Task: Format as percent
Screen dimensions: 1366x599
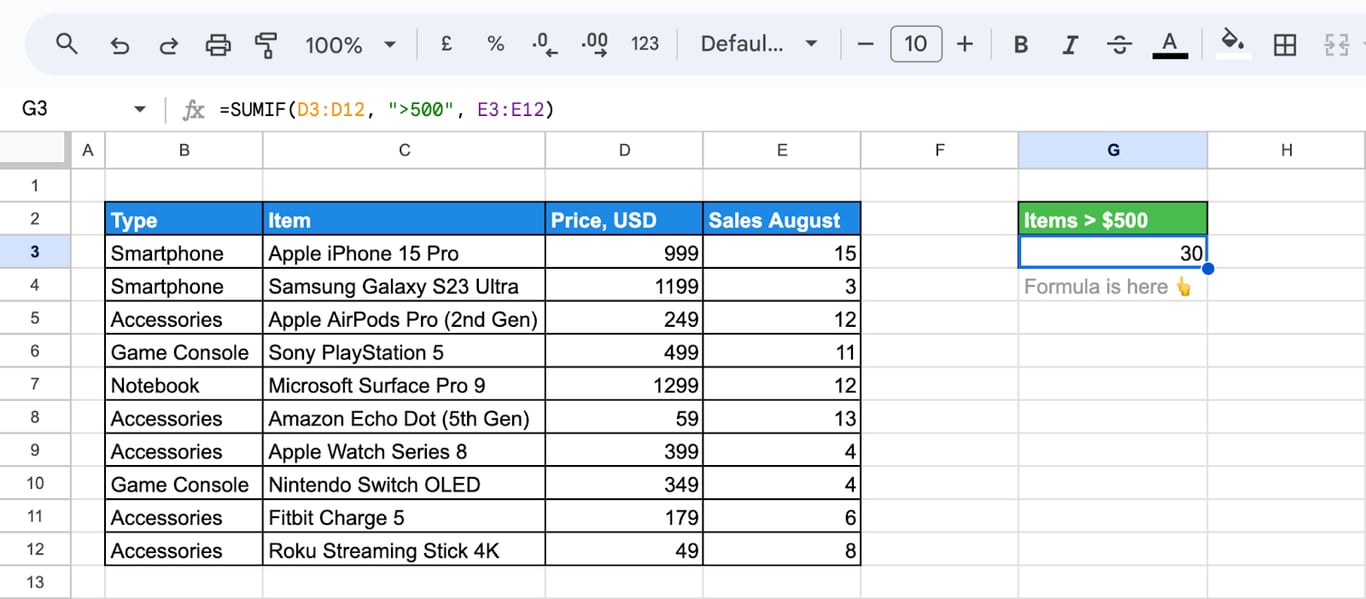Action: (x=495, y=44)
